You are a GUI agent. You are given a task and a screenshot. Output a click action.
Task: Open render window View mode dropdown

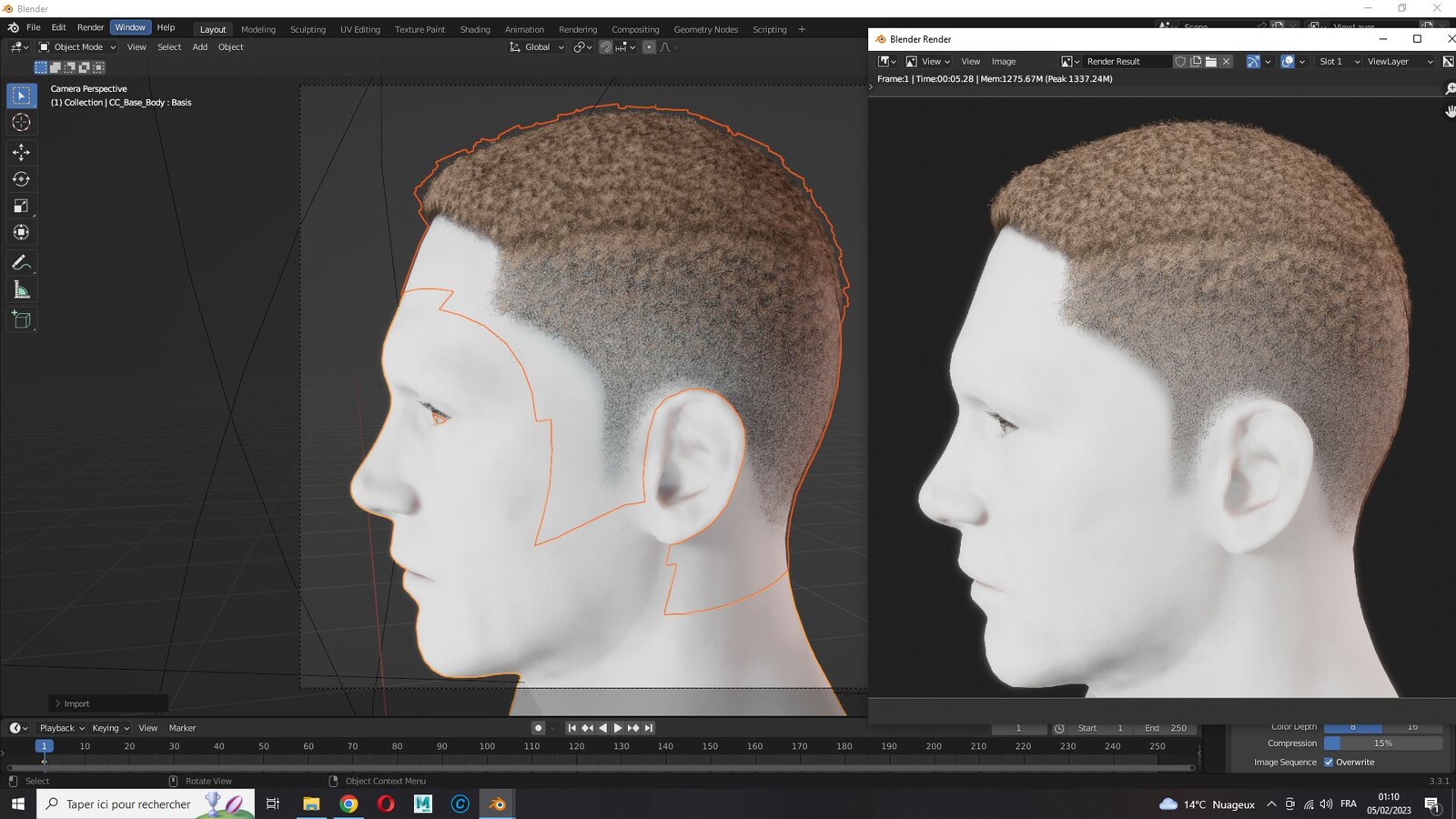(928, 62)
